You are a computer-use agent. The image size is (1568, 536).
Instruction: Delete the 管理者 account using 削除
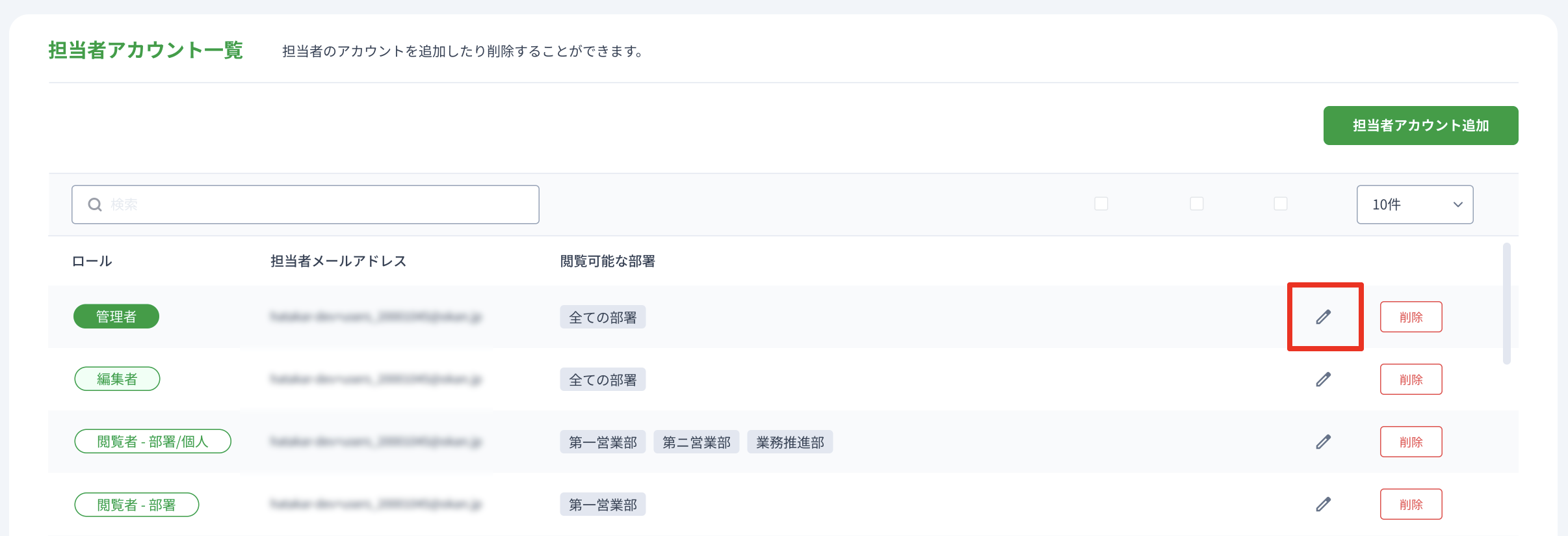(x=1411, y=317)
